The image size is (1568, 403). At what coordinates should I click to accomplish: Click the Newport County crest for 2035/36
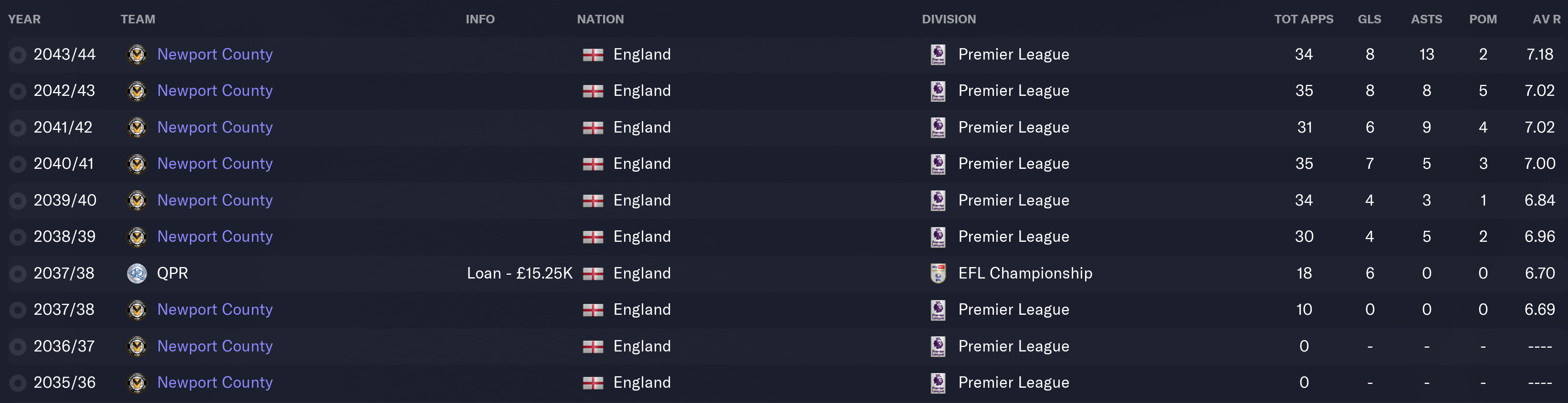137,383
